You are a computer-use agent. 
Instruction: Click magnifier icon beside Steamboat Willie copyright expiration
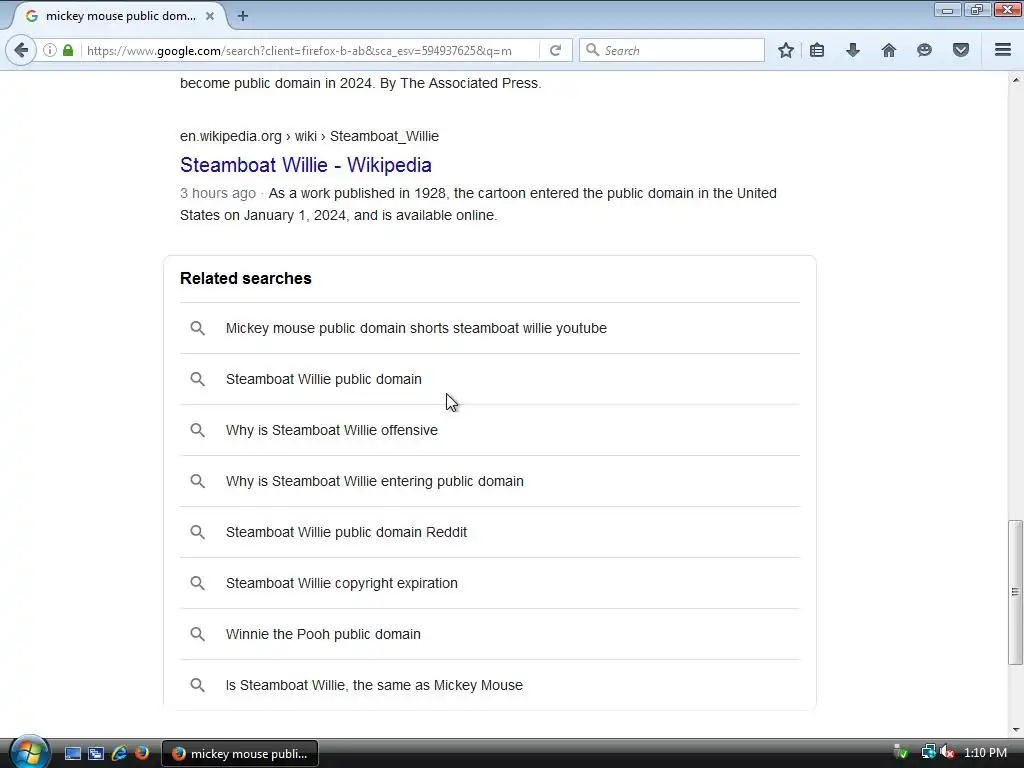pos(197,583)
